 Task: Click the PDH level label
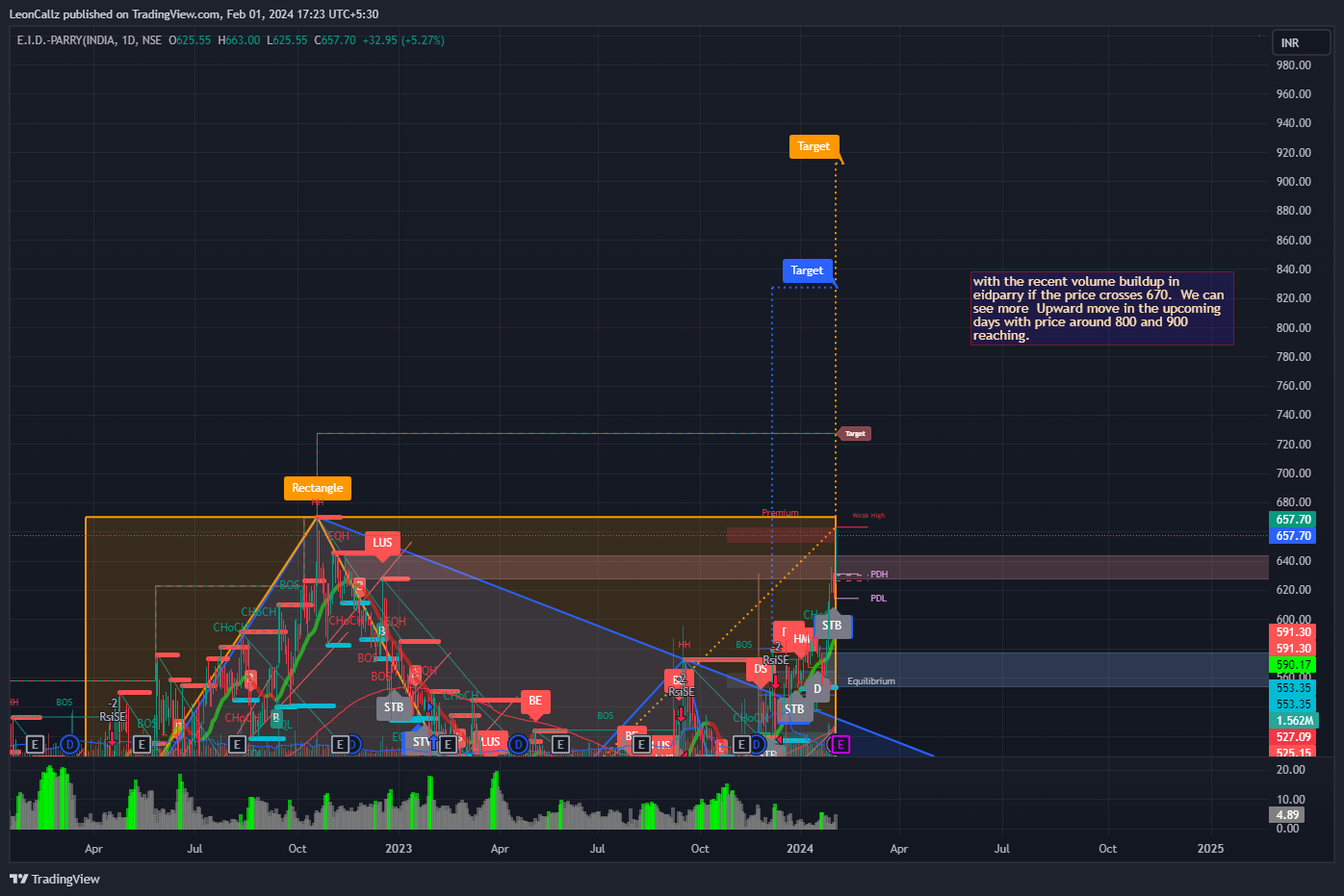coord(879,575)
